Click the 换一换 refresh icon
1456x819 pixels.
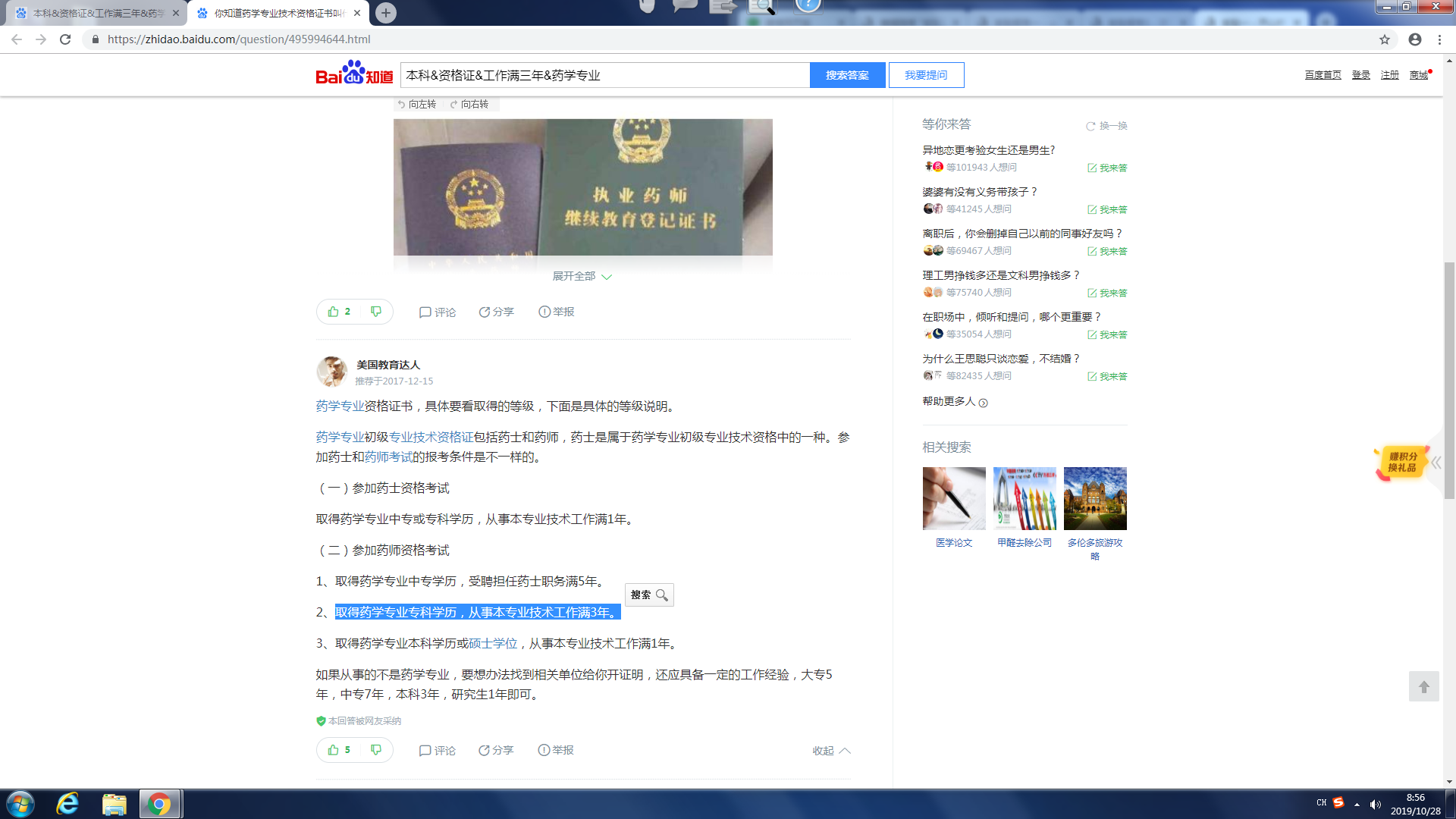point(1090,126)
